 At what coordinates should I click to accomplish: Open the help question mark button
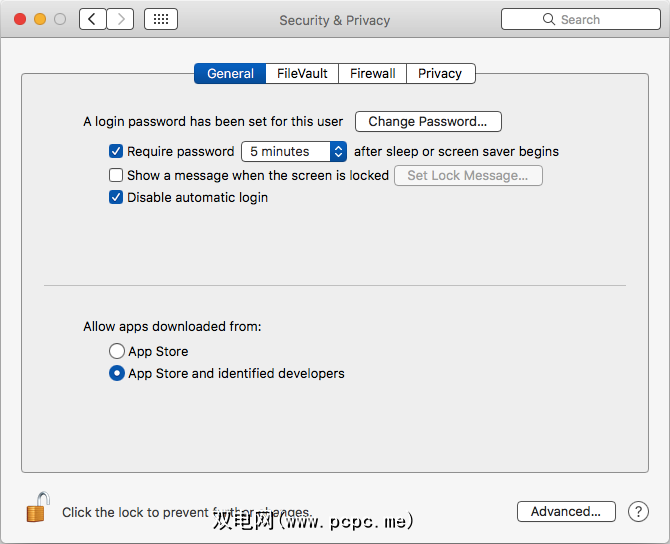click(638, 511)
